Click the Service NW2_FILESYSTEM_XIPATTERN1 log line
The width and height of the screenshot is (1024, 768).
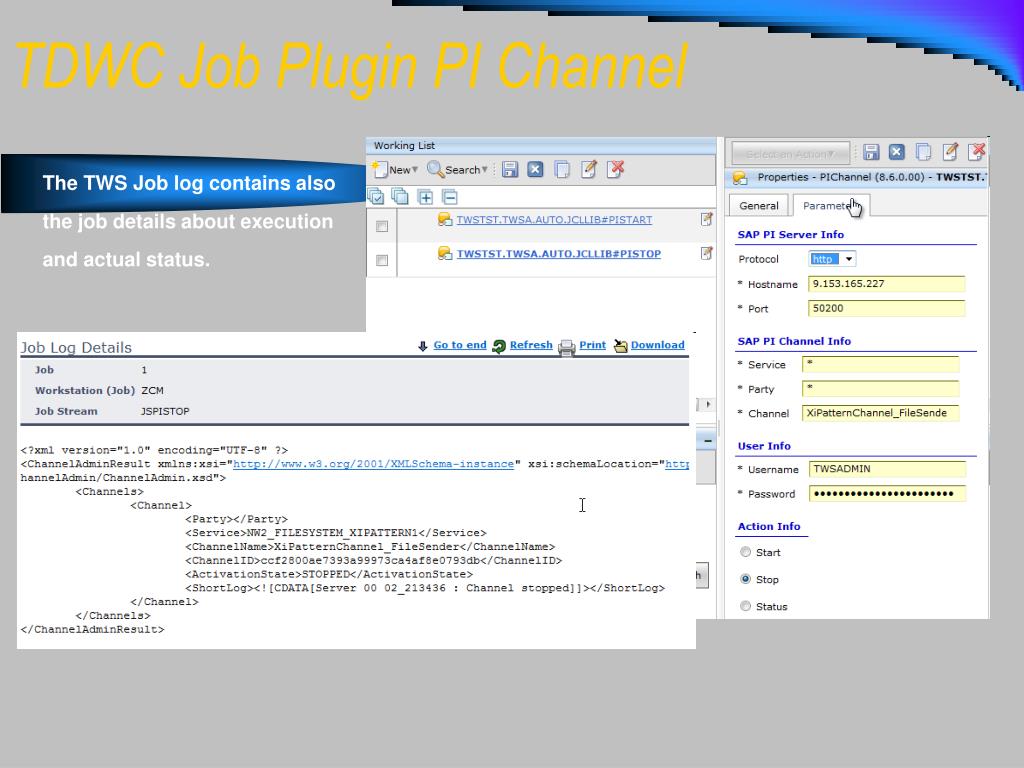(x=336, y=534)
